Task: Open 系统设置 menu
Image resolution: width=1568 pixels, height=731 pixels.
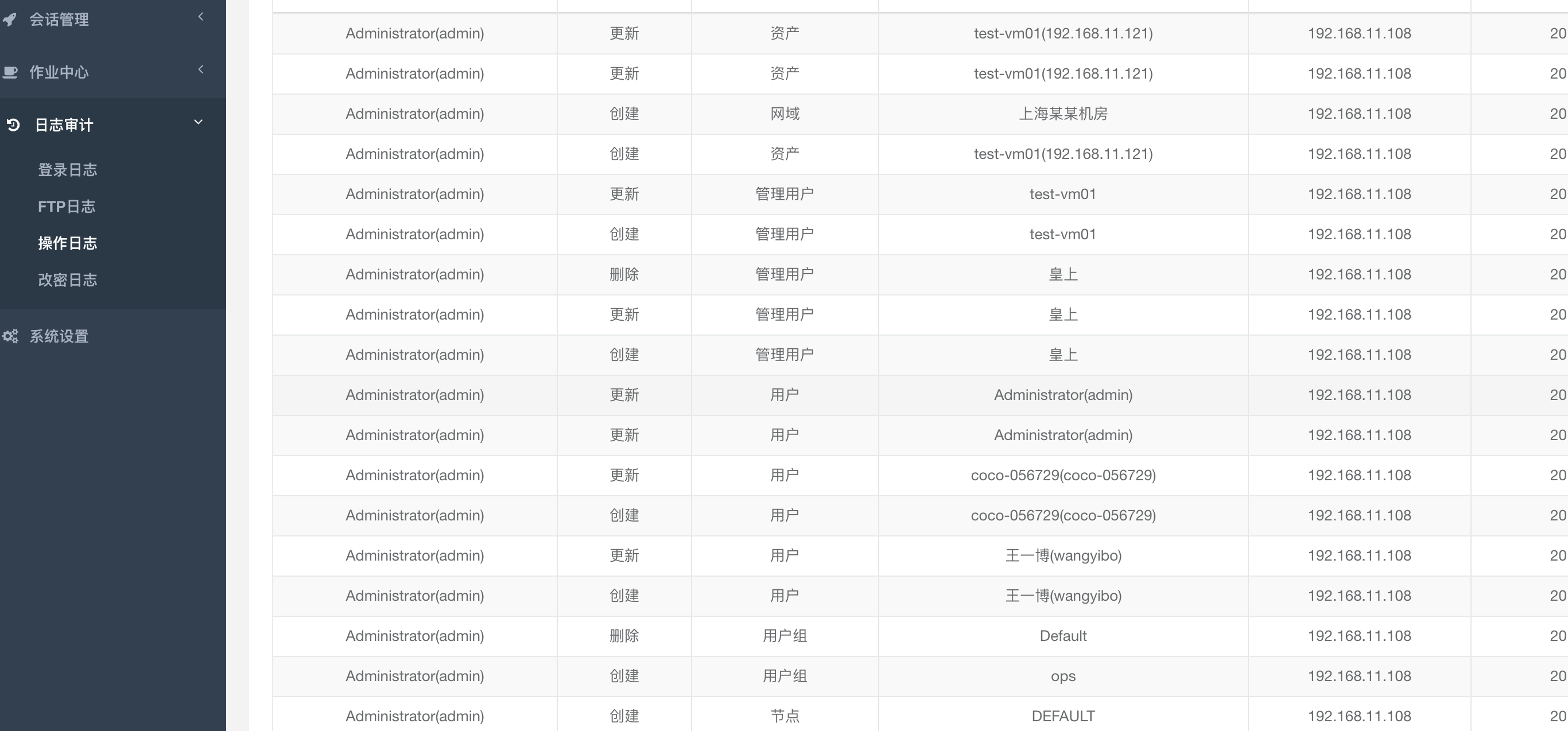Action: [59, 336]
